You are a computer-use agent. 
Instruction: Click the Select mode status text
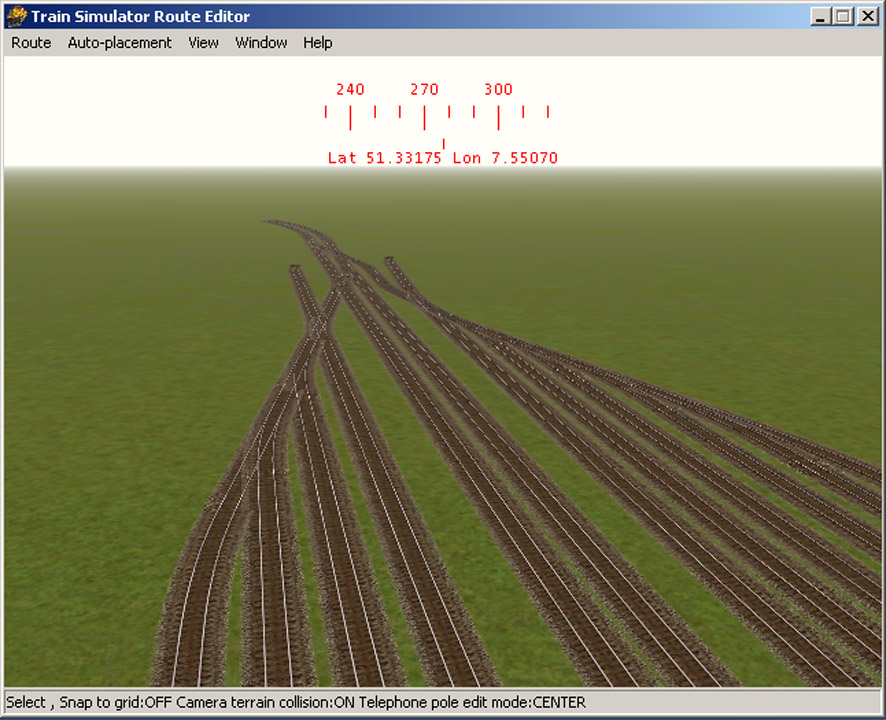tap(26, 702)
